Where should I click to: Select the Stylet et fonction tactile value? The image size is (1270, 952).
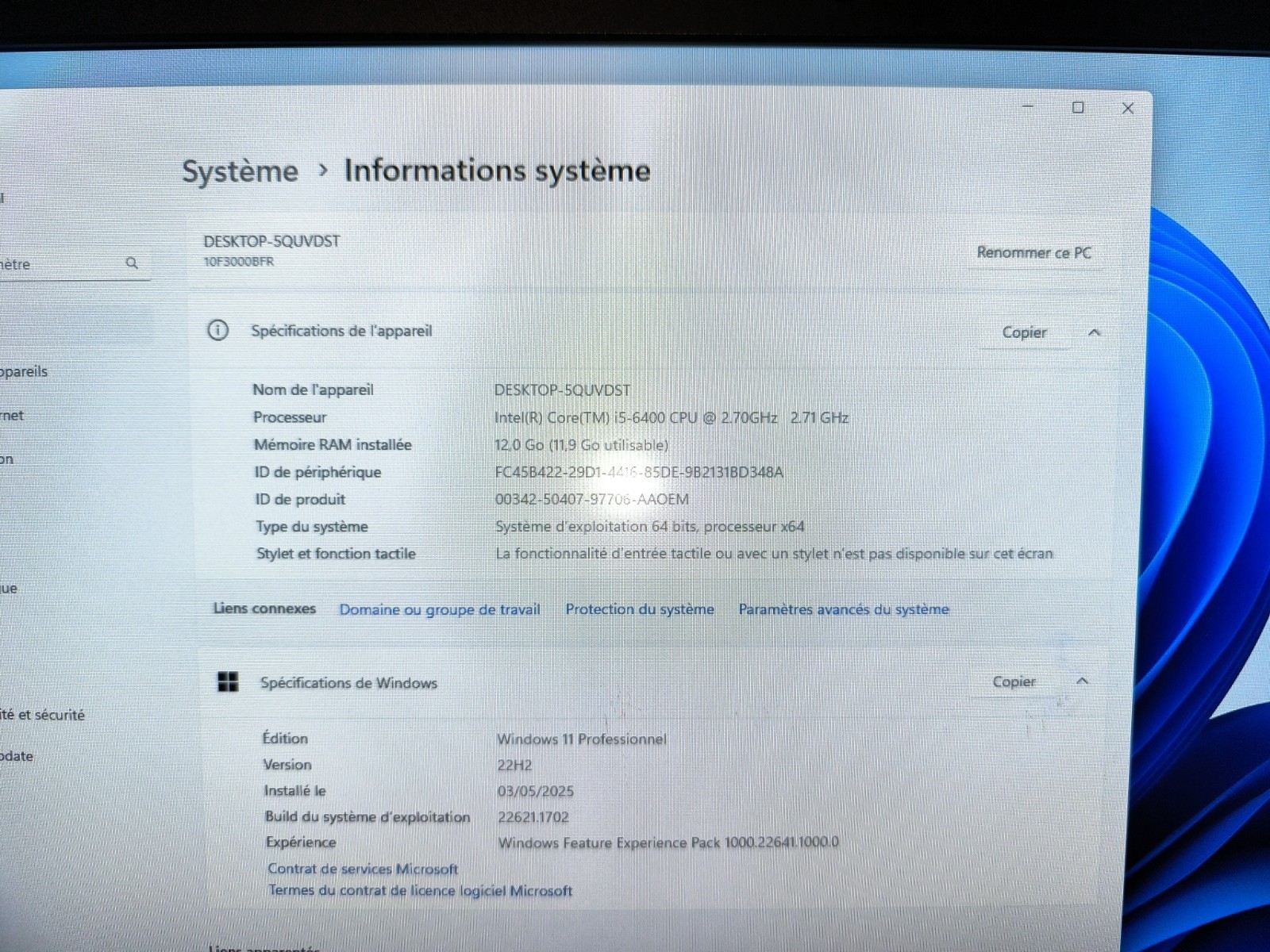[774, 554]
